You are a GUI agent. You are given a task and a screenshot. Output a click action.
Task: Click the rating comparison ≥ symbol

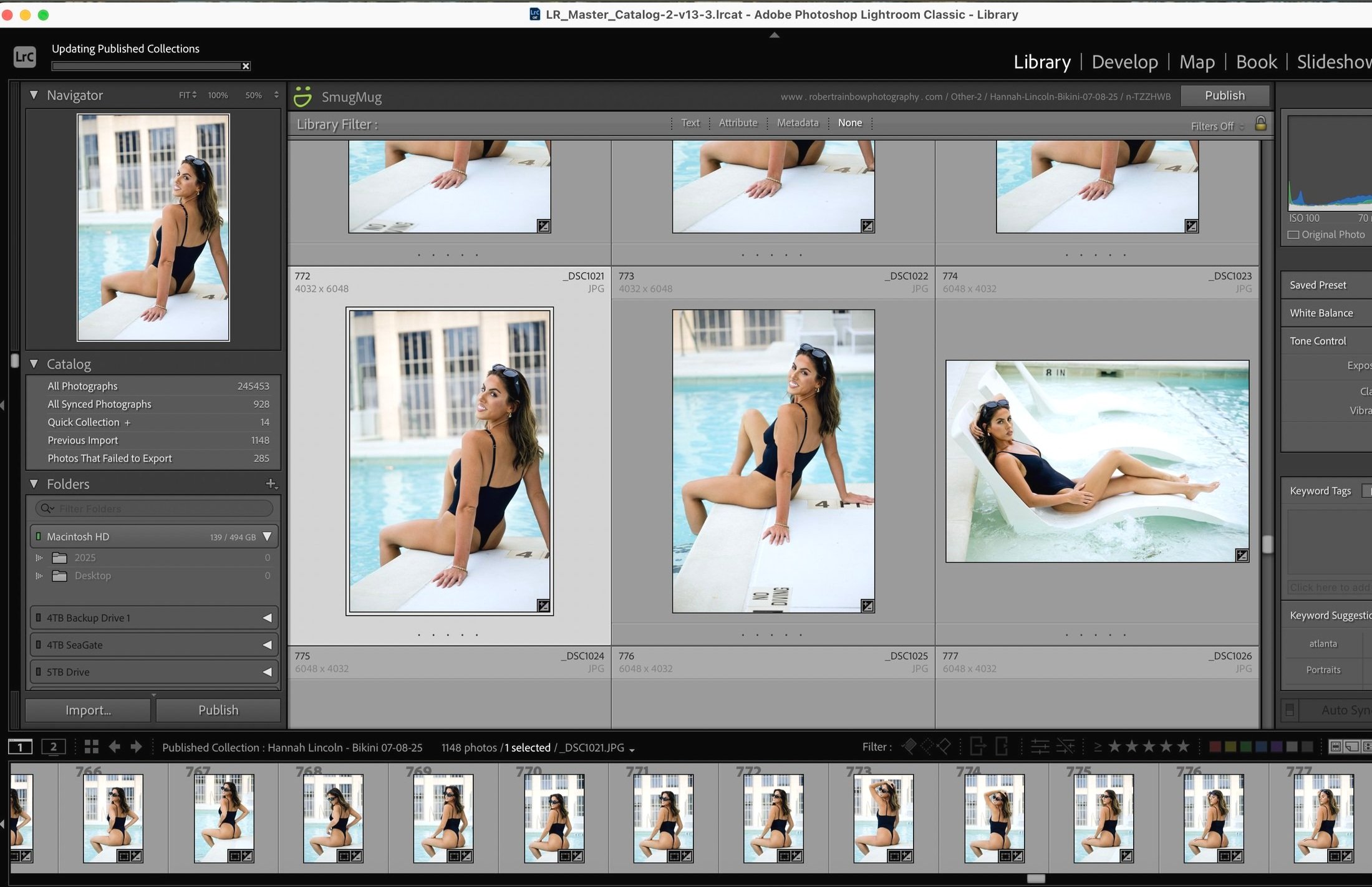tap(1098, 747)
